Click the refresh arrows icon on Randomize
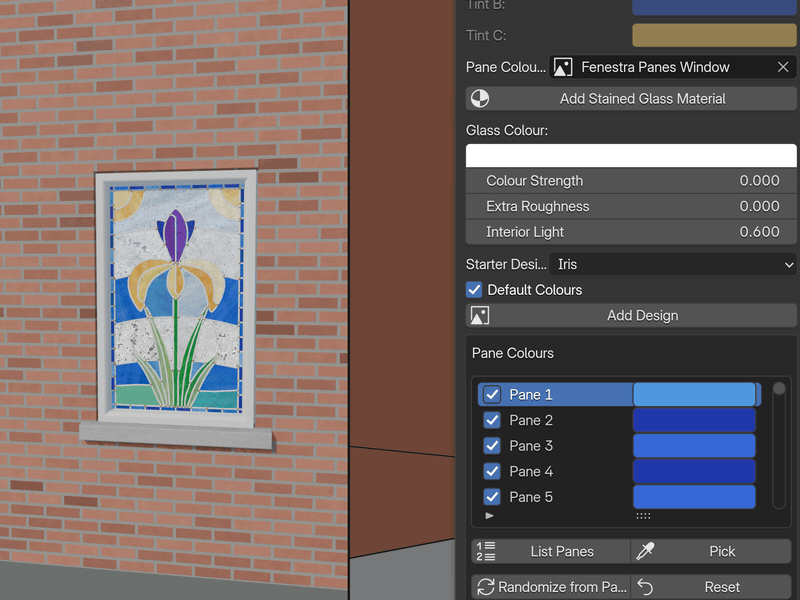800x600 pixels. point(486,587)
